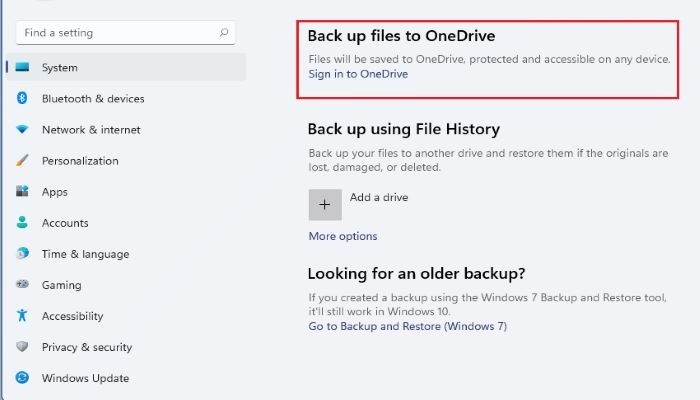
Task: Open the Windows Update settings label
Action: 85,378
